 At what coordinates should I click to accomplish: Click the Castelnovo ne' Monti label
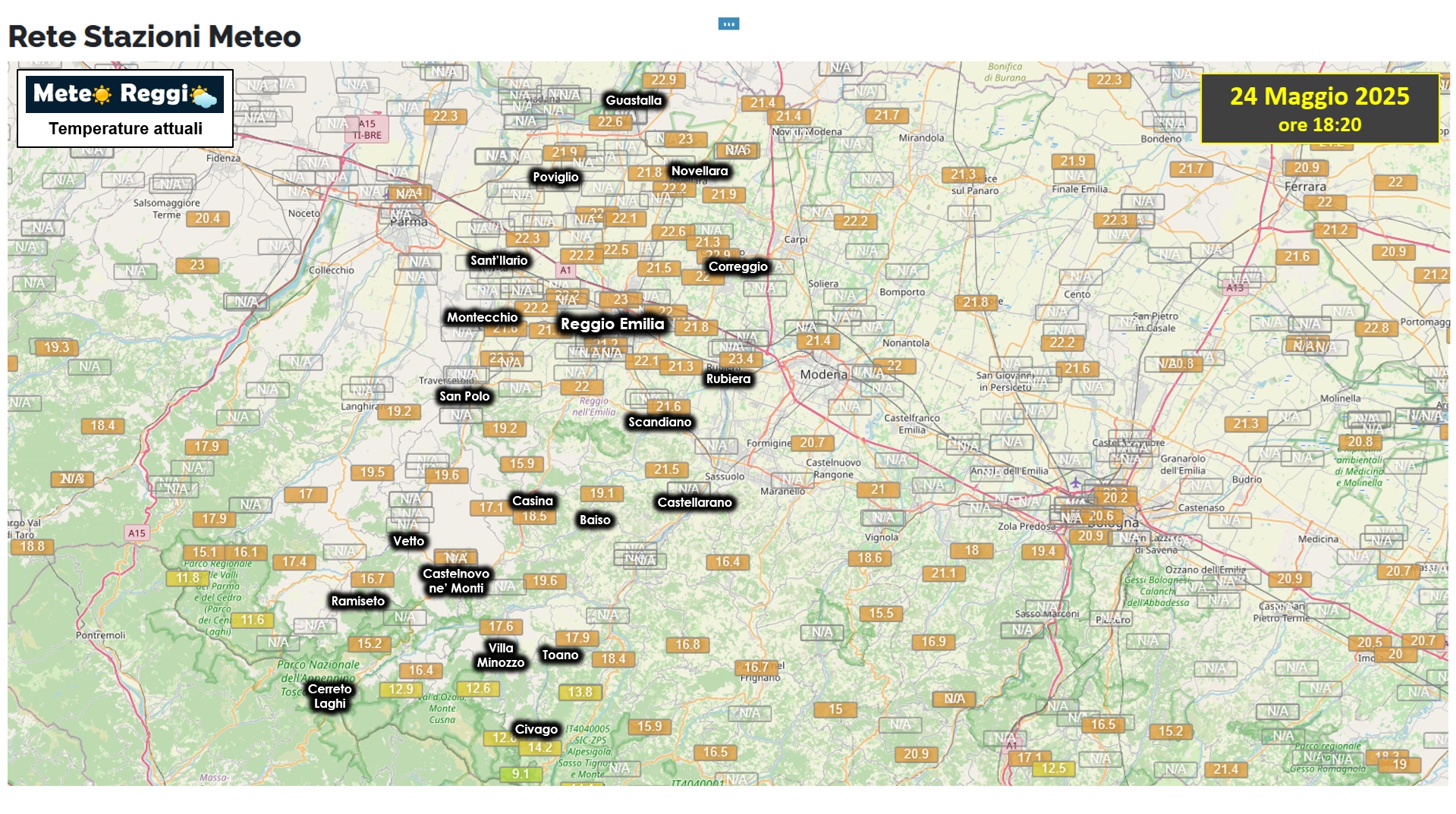coord(456,580)
